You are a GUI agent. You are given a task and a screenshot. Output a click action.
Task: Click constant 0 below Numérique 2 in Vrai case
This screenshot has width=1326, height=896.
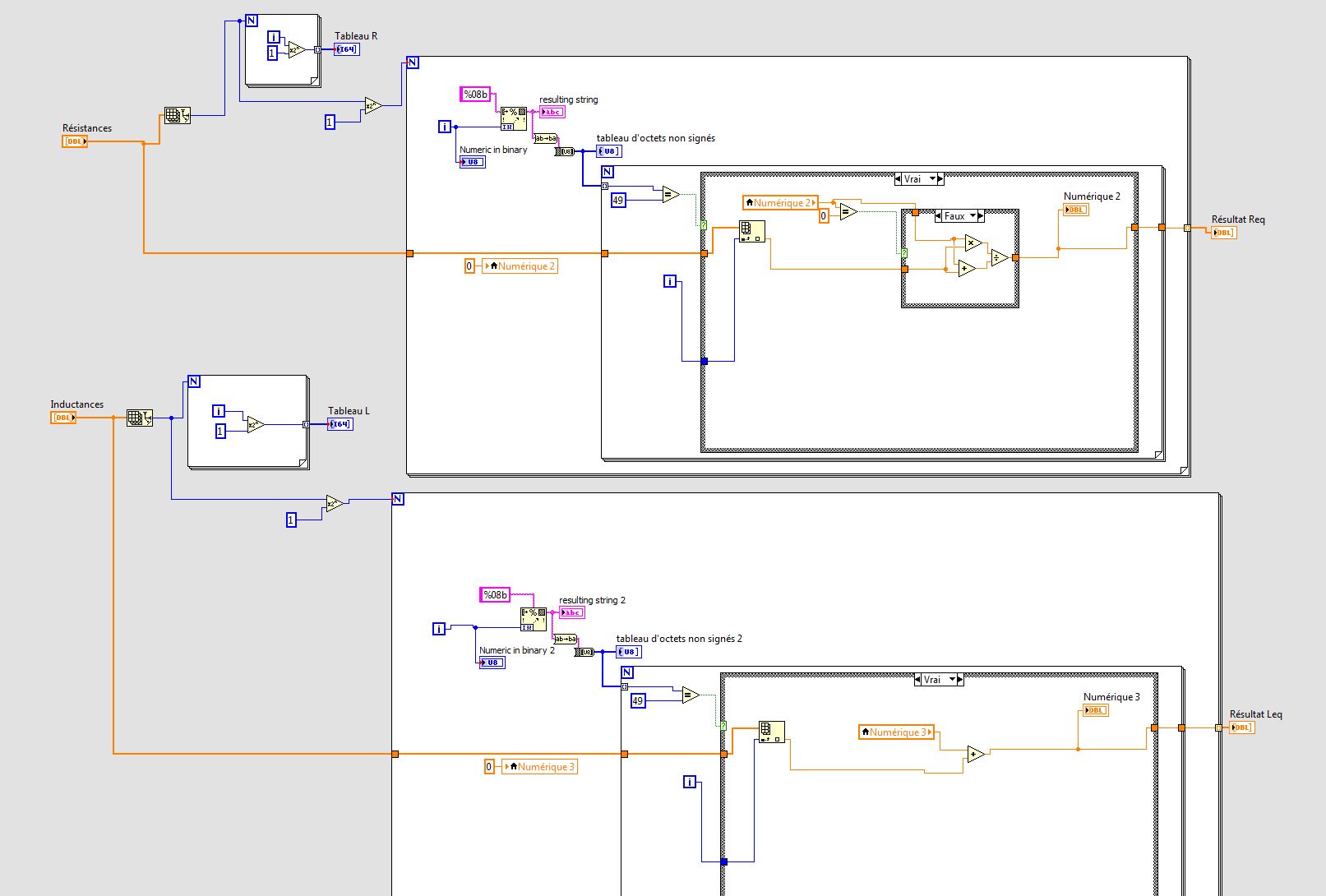824,216
